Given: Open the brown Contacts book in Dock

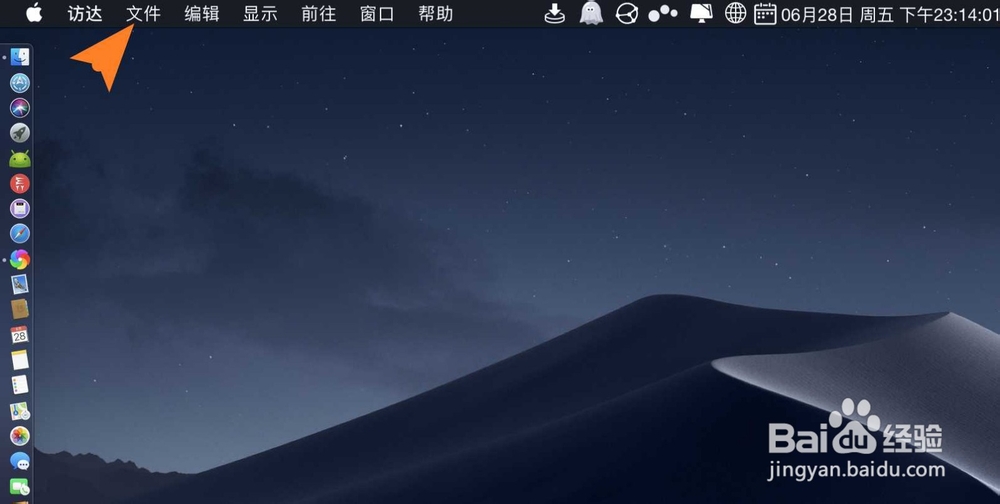Looking at the screenshot, I should (x=20, y=309).
